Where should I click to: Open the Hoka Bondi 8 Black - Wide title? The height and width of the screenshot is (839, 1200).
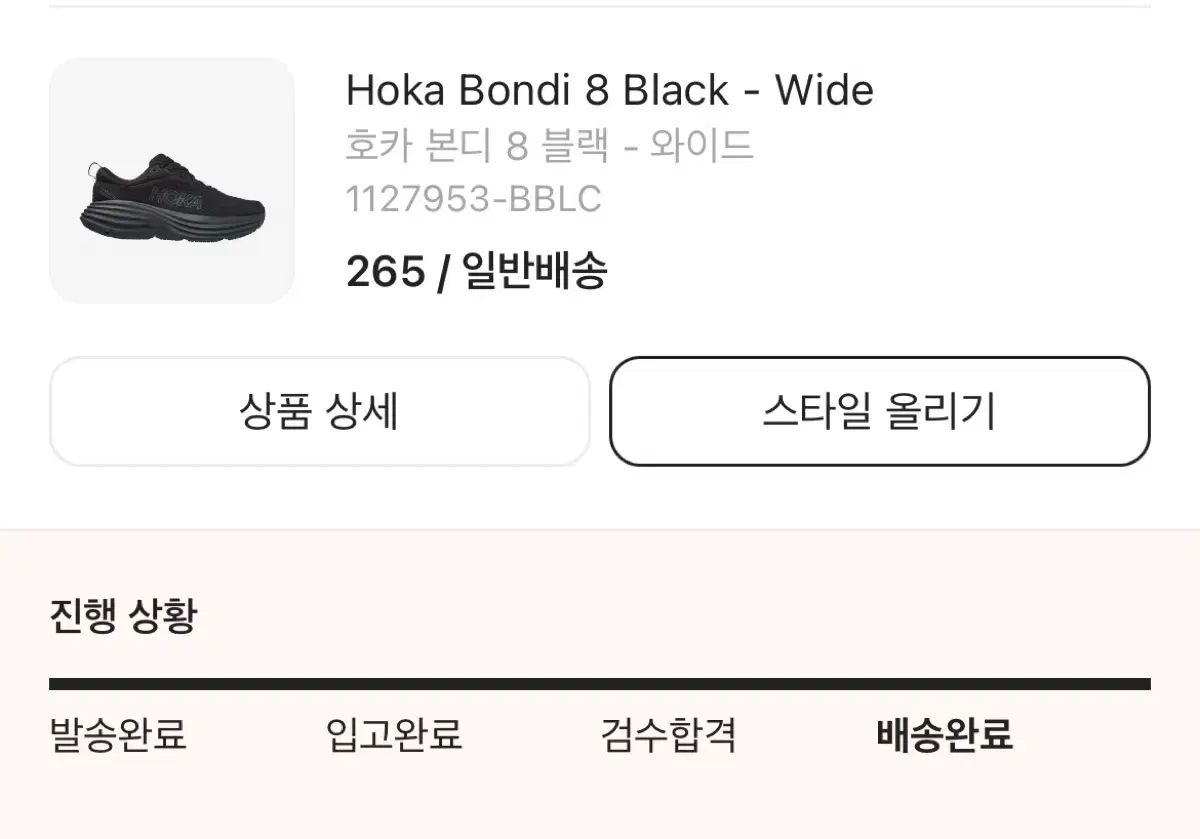pyautogui.click(x=609, y=91)
